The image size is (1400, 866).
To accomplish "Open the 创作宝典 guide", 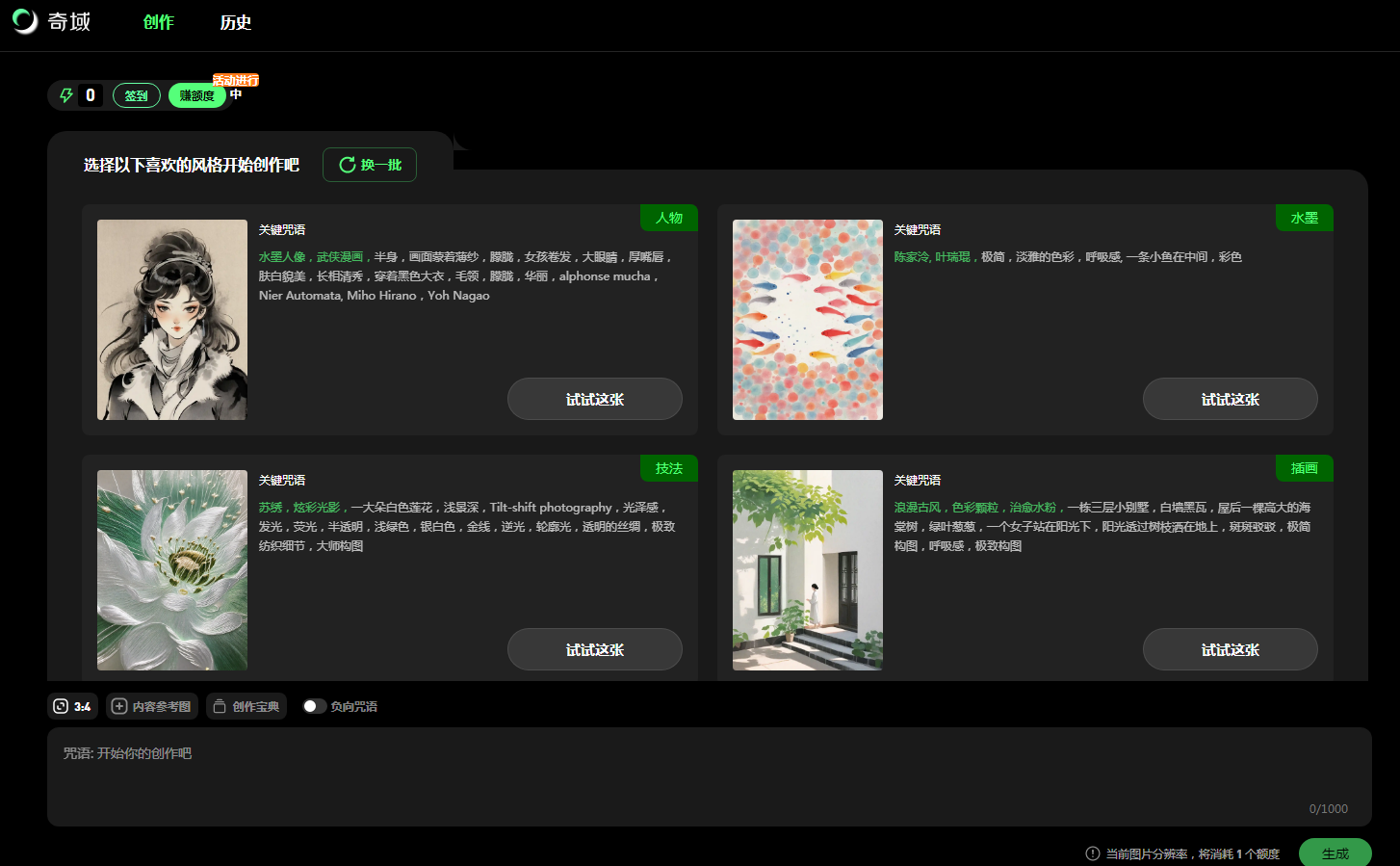I will (246, 706).
